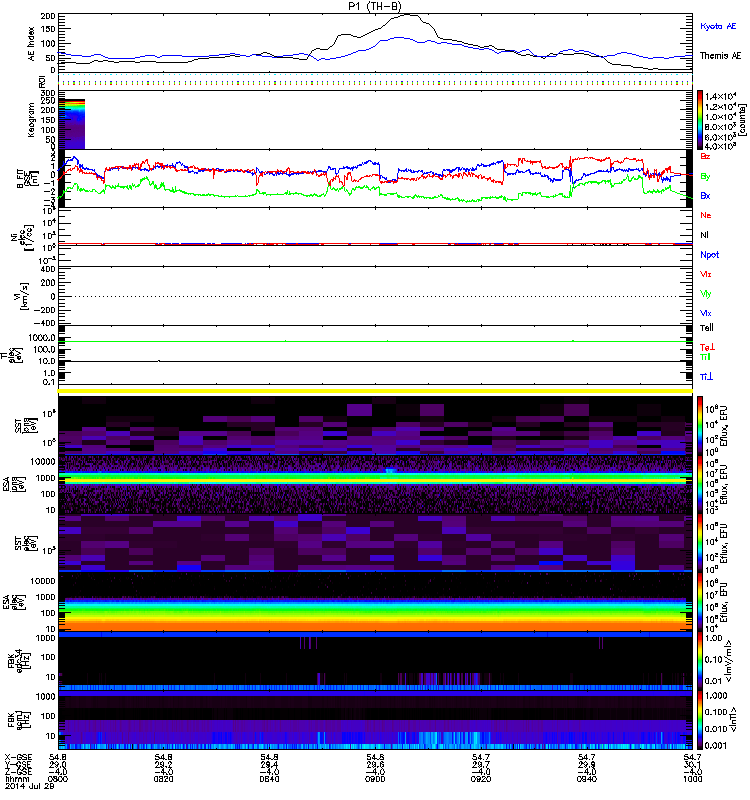Click the "0940" time tick label

click(587, 779)
